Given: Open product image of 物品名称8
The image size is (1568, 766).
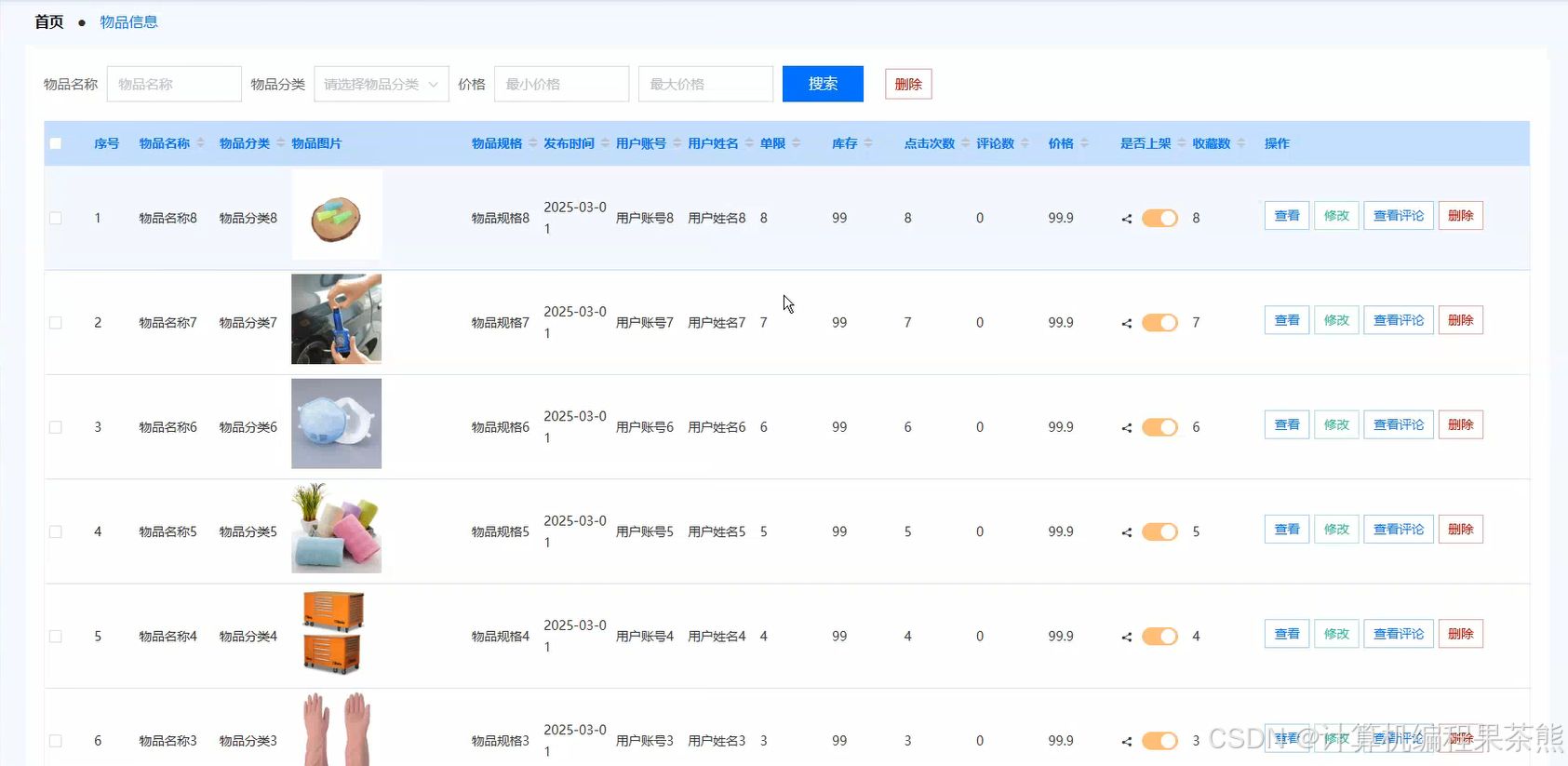Looking at the screenshot, I should pos(337,215).
